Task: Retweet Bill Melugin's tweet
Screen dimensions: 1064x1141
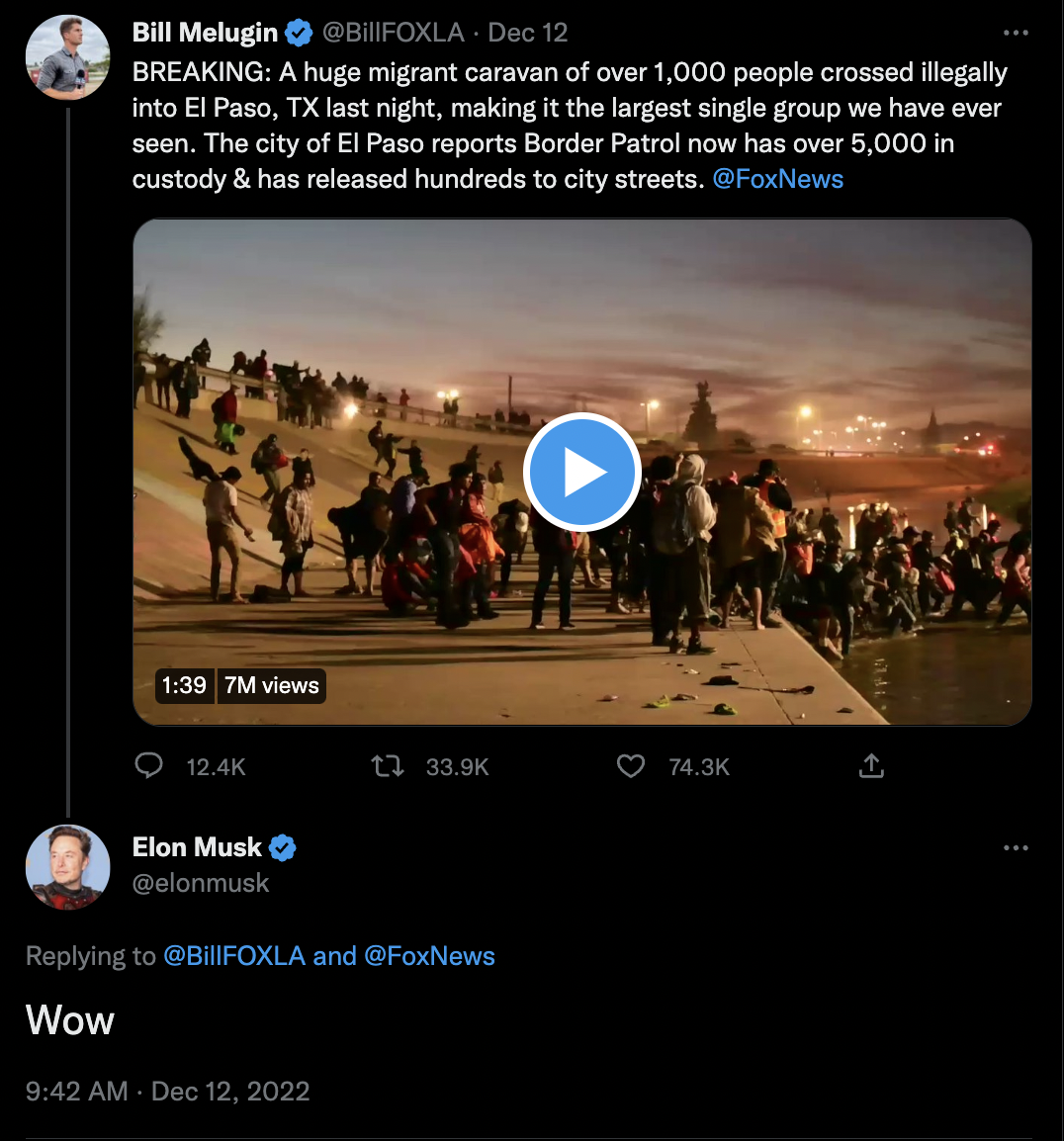Action: pos(389,765)
